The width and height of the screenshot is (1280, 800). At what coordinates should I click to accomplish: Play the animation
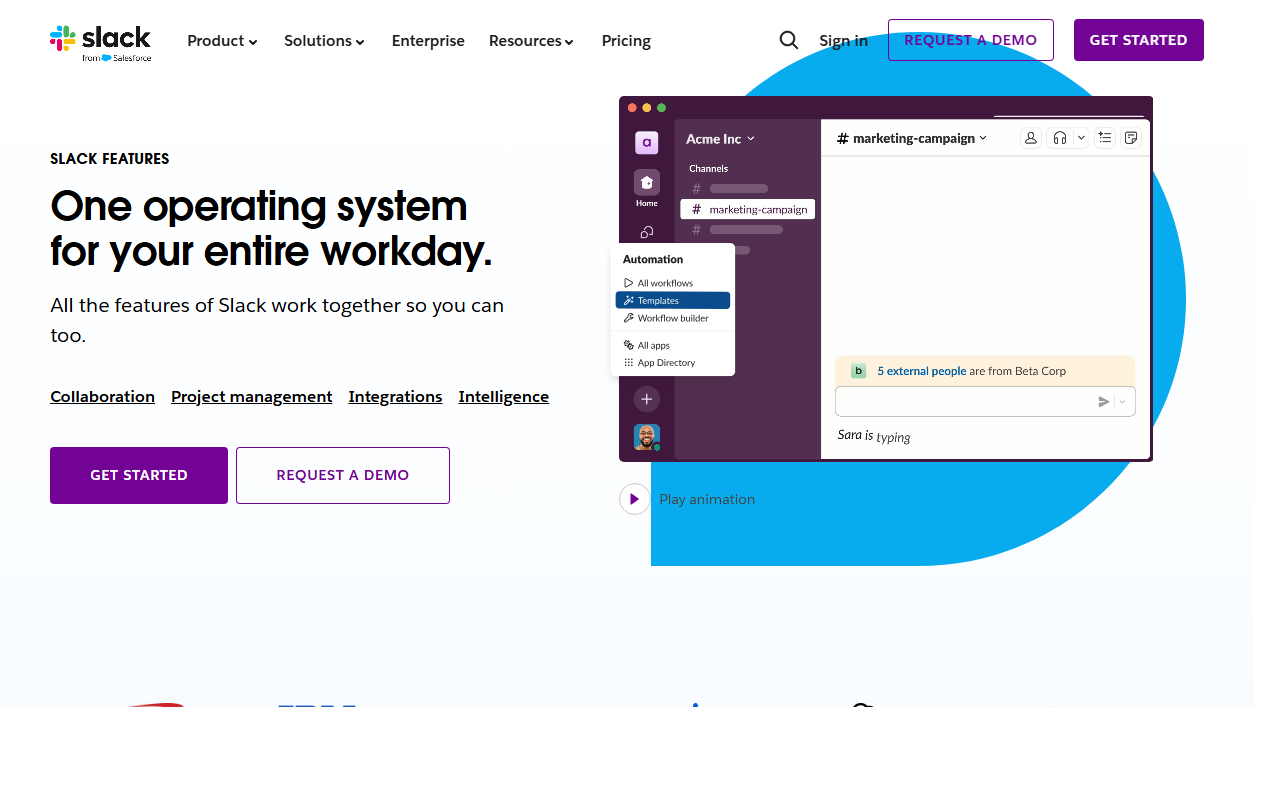[x=635, y=499]
